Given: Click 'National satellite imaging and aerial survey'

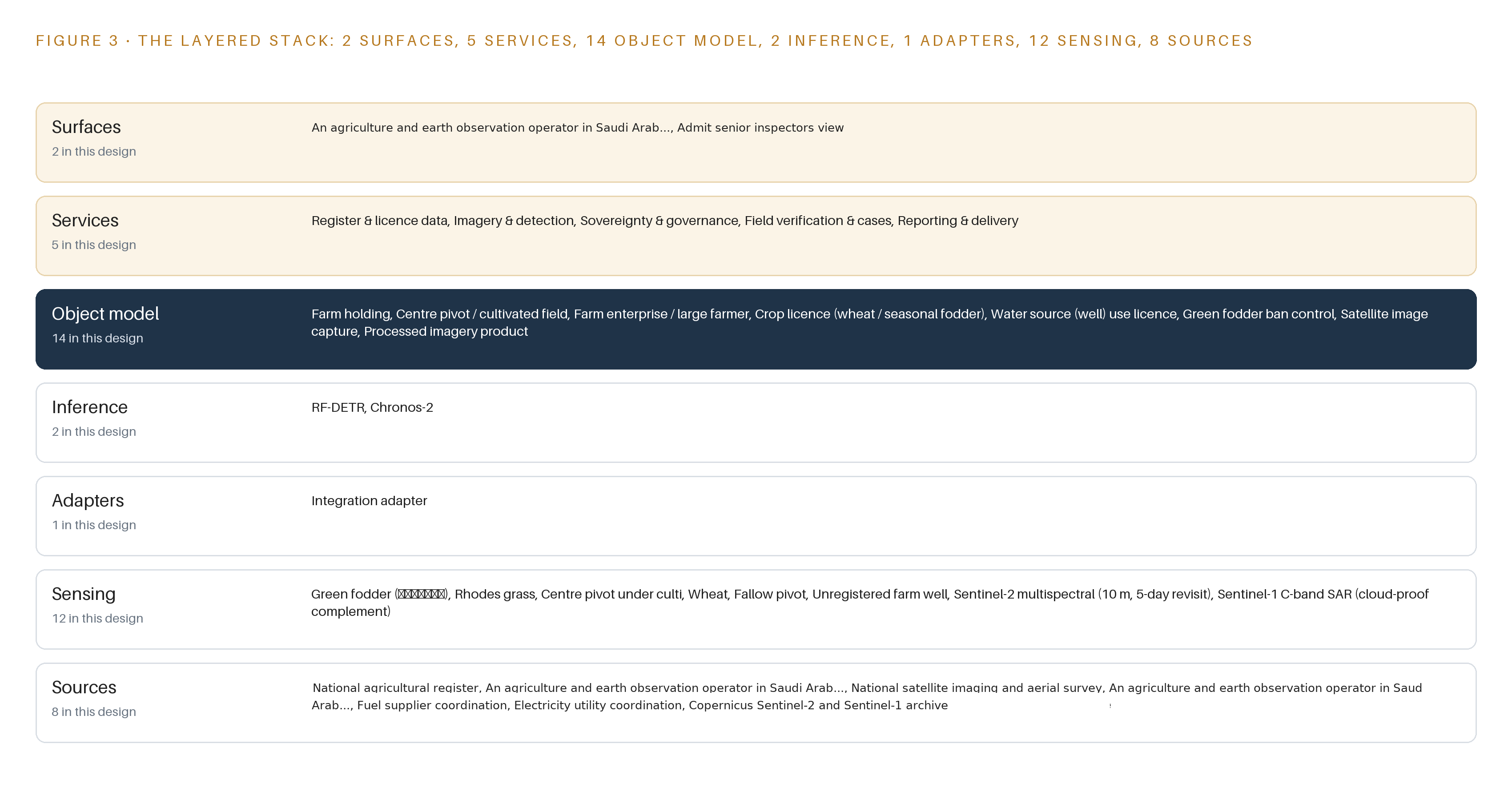Looking at the screenshot, I should pos(977,687).
